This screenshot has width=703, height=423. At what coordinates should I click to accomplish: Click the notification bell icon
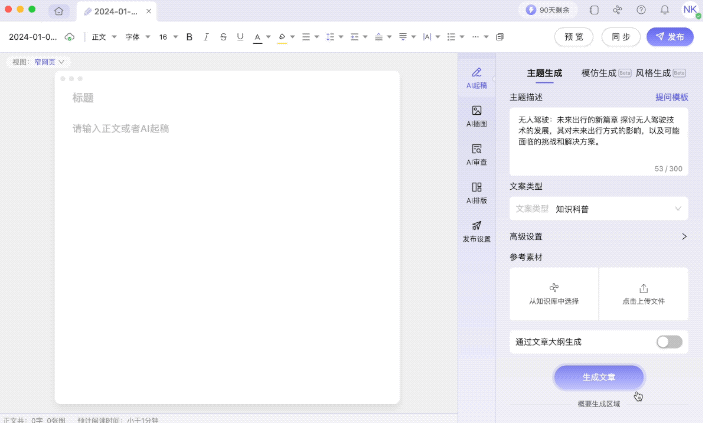[x=665, y=10]
